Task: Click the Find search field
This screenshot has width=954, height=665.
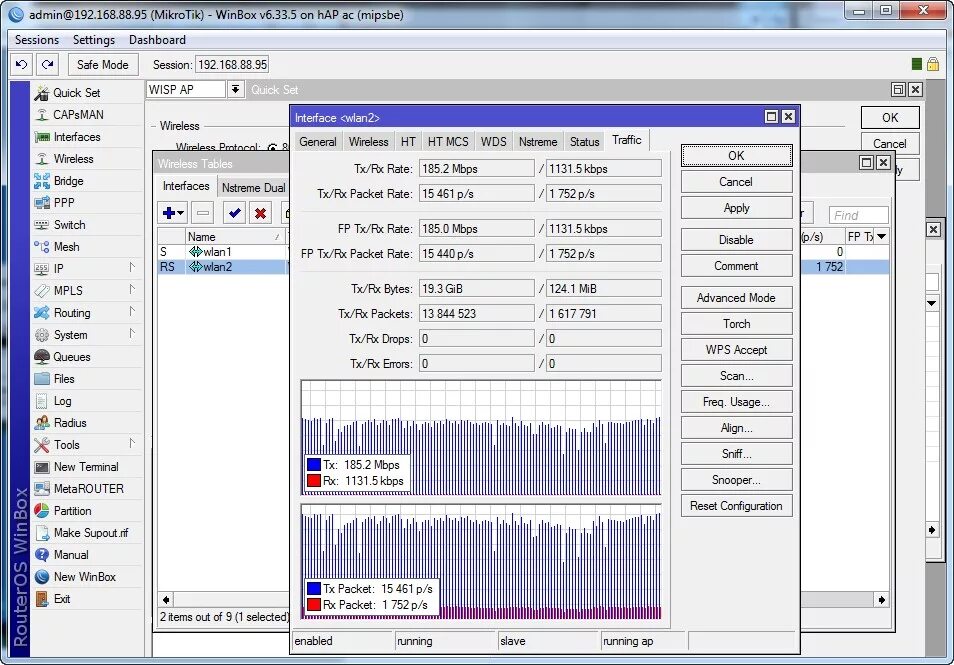Action: click(x=858, y=215)
